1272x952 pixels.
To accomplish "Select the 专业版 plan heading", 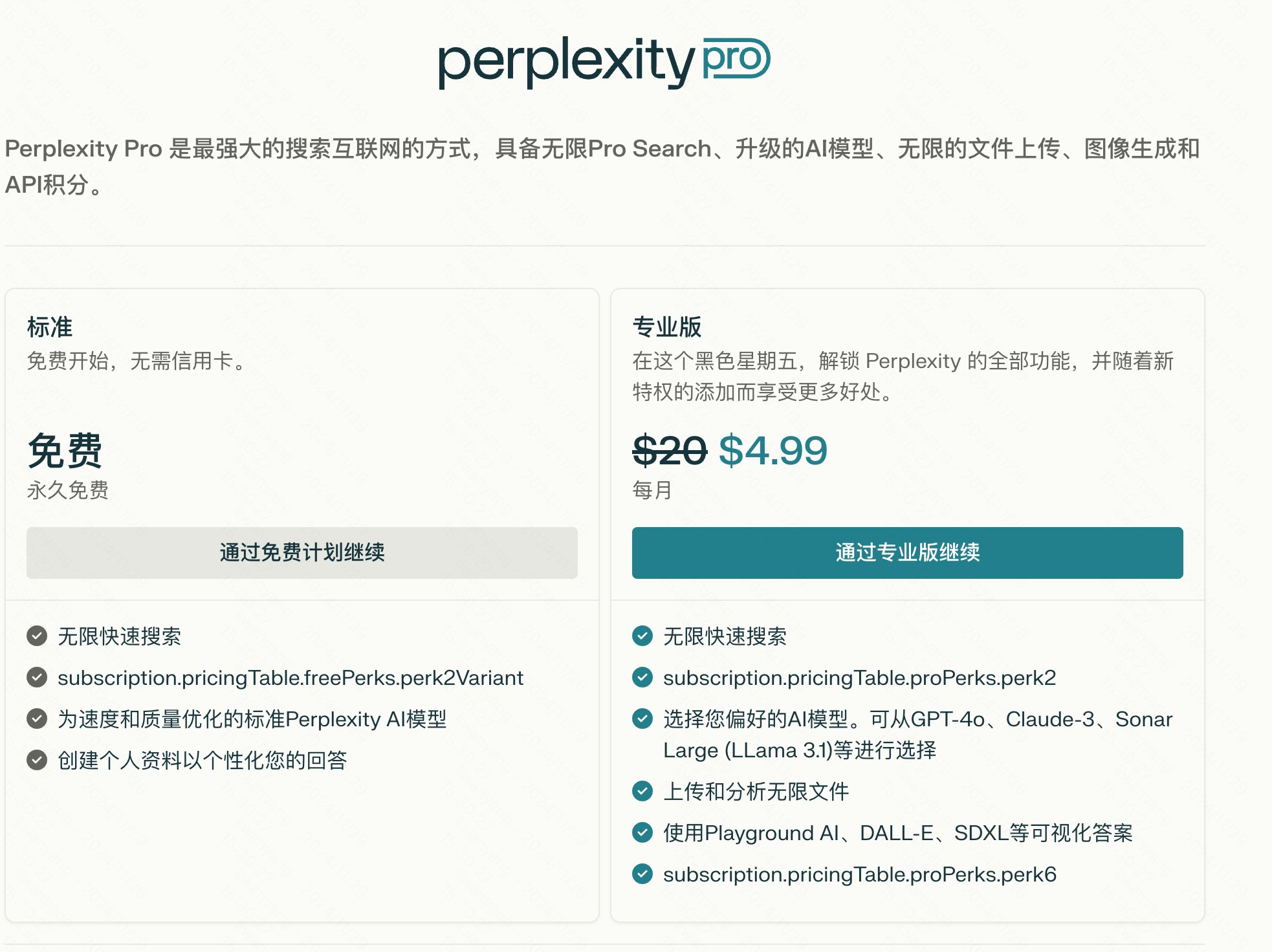I will point(666,327).
